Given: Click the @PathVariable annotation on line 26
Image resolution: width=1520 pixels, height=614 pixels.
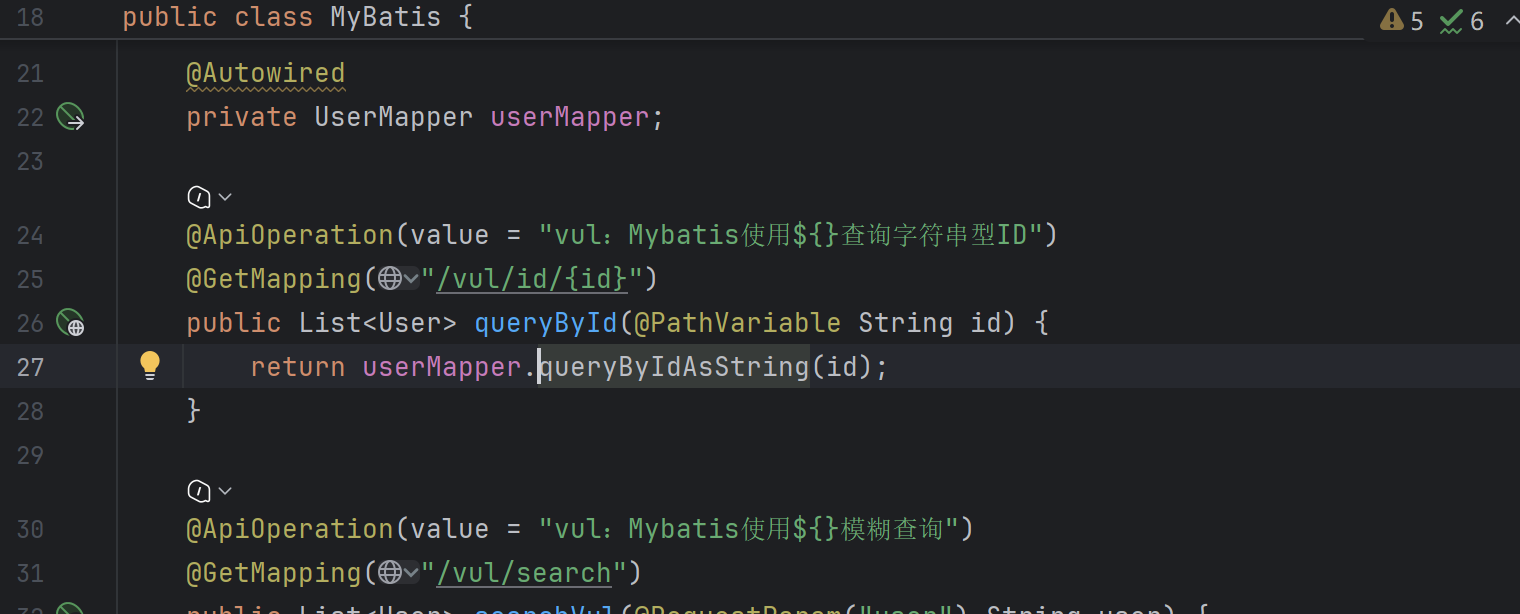Looking at the screenshot, I should point(738,323).
